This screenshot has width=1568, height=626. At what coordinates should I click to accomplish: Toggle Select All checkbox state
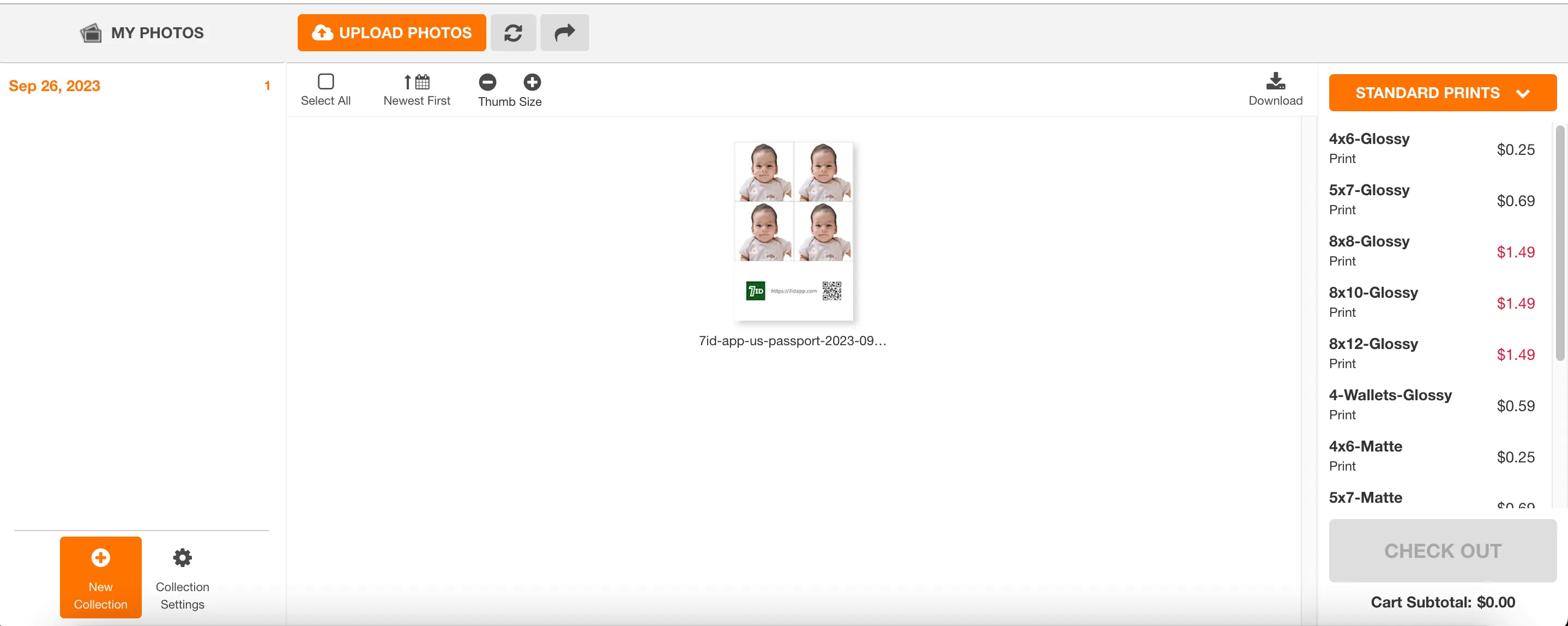(326, 81)
